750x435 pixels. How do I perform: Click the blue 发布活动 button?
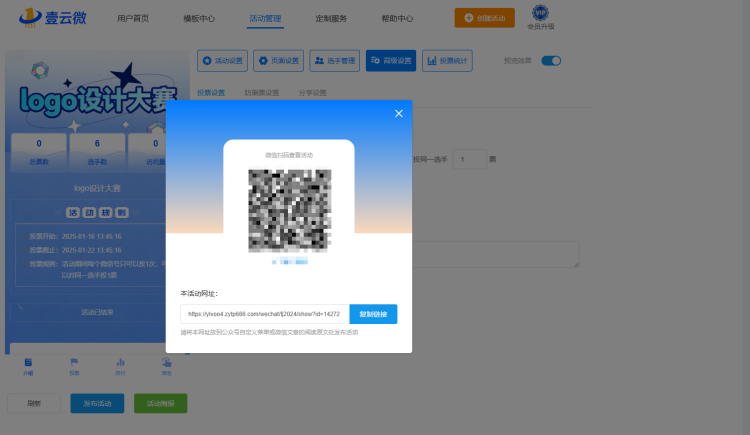97,403
